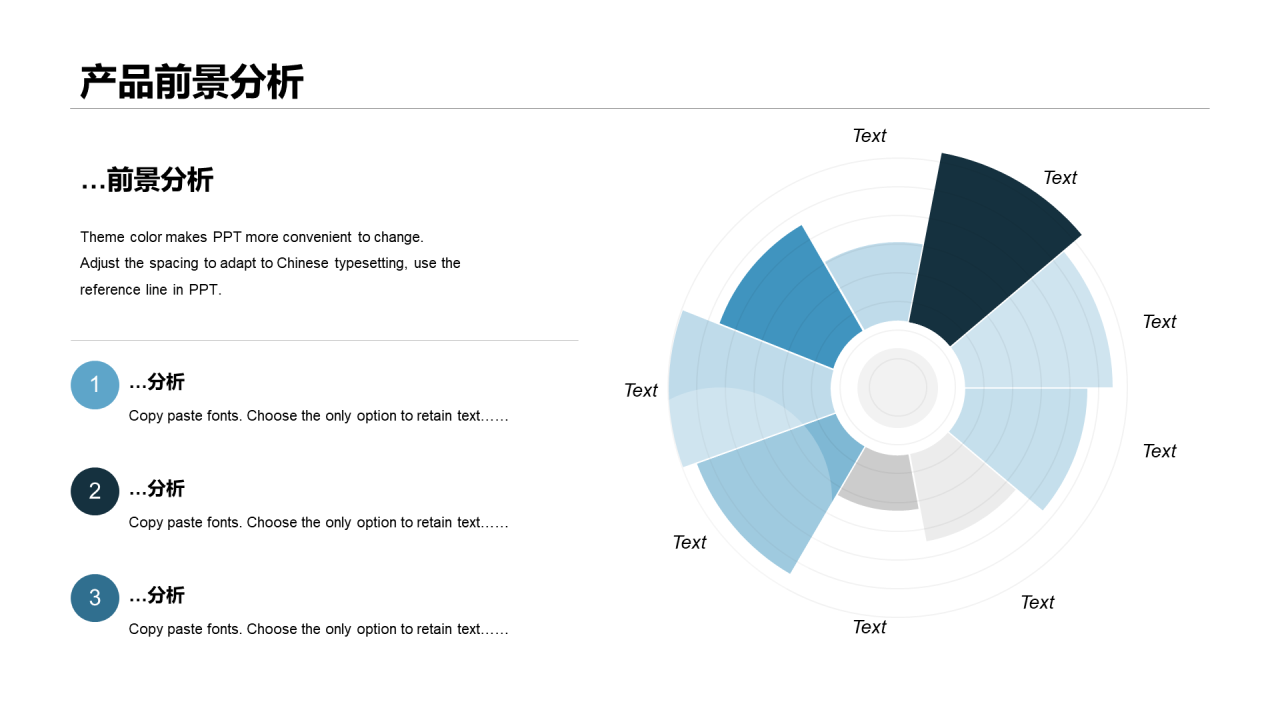Select the …分析 heading beside circle 1

click(x=157, y=382)
